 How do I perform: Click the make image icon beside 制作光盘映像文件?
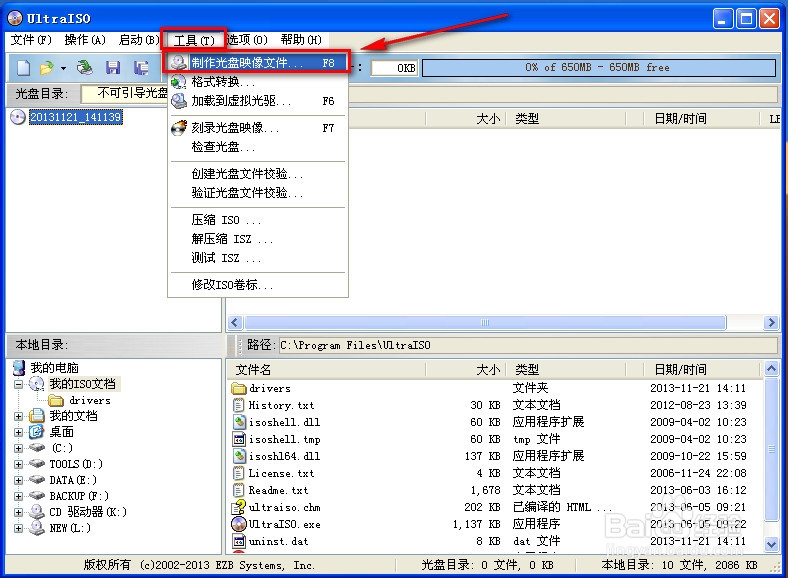tap(178, 62)
